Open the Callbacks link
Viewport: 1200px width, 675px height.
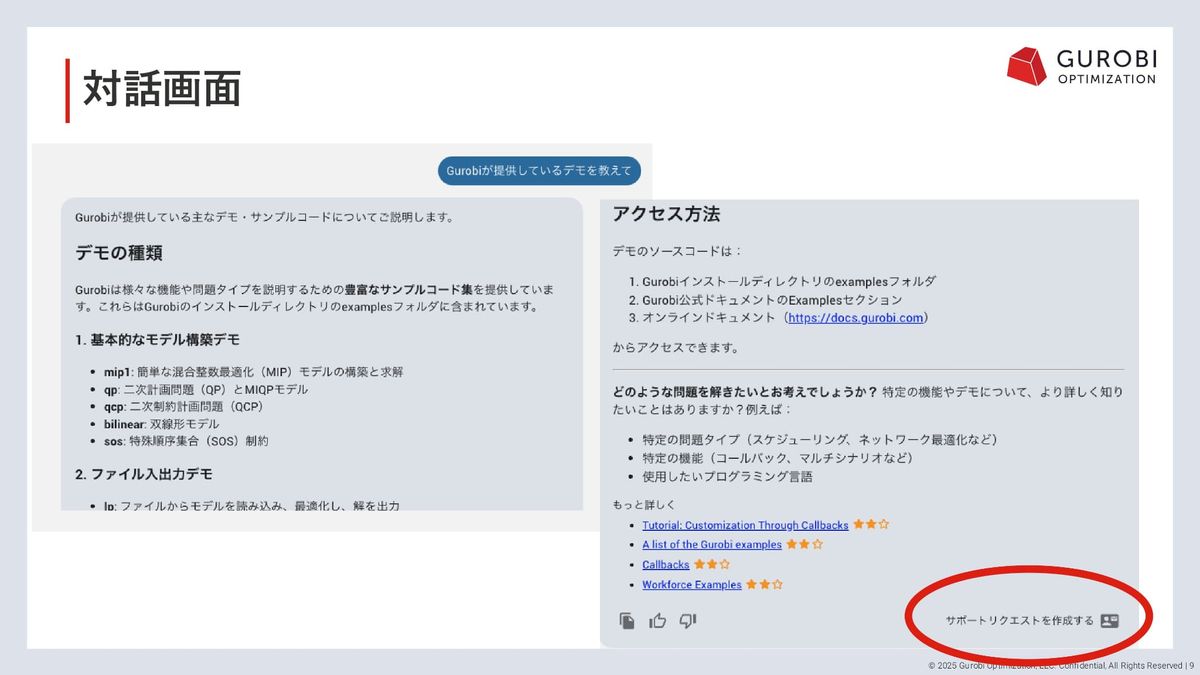(x=665, y=565)
